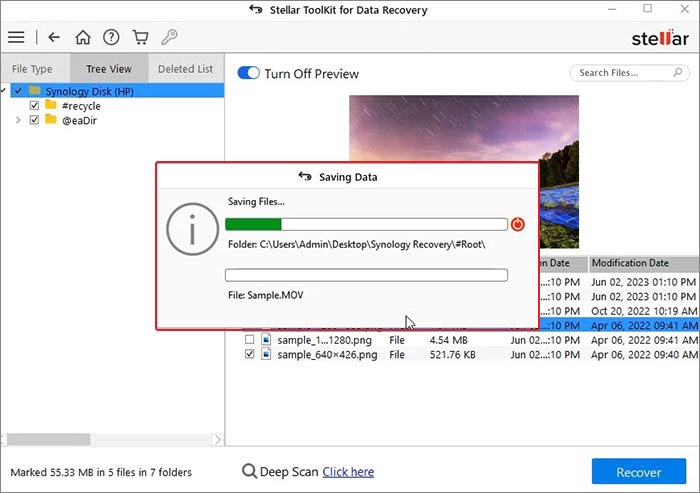700x493 pixels.
Task: Click the activation key icon
Action: [169, 37]
